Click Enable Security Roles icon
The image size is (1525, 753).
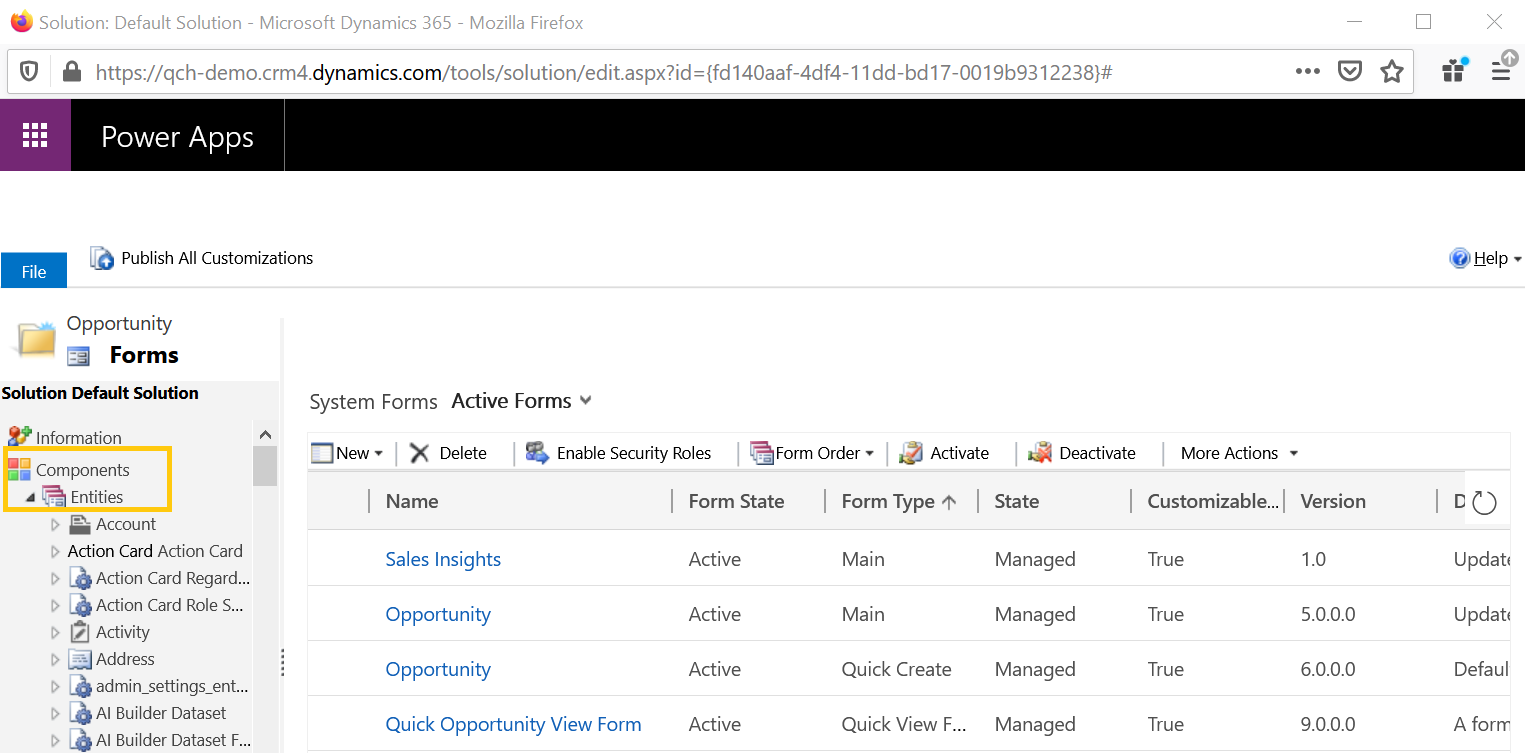point(537,453)
